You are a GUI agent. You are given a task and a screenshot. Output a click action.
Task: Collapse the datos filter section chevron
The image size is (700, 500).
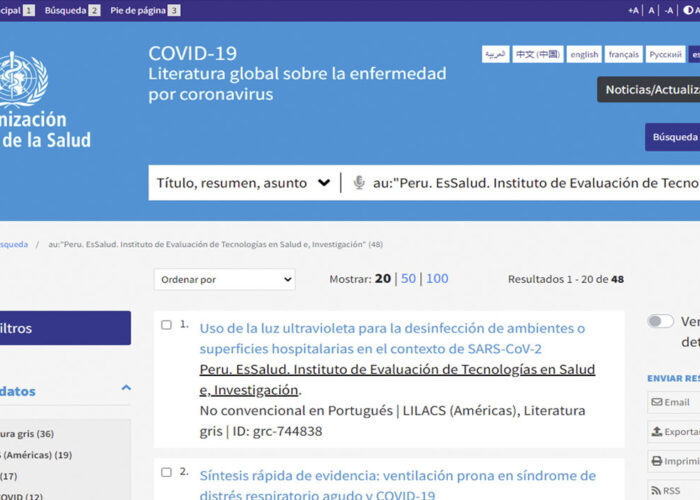point(126,388)
